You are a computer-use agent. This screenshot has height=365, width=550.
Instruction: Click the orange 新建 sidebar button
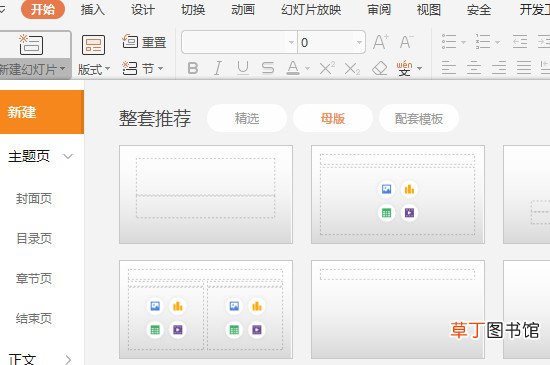point(42,112)
